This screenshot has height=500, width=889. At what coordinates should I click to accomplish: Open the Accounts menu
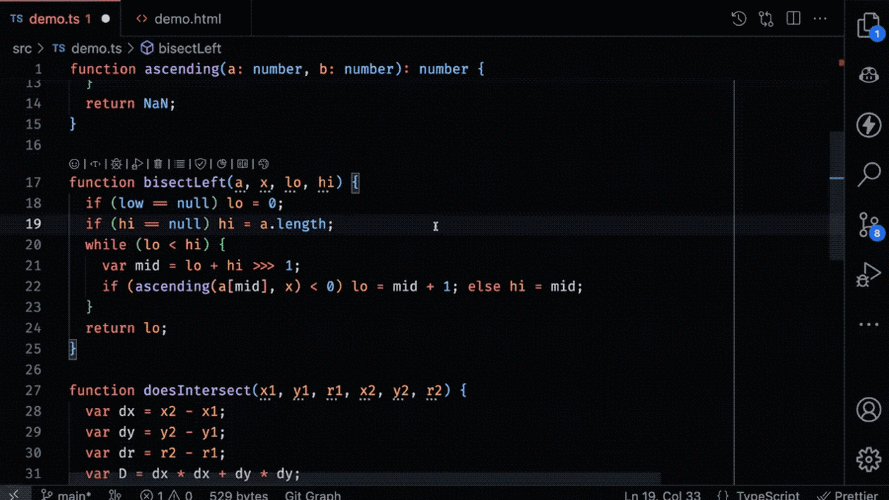tap(869, 409)
